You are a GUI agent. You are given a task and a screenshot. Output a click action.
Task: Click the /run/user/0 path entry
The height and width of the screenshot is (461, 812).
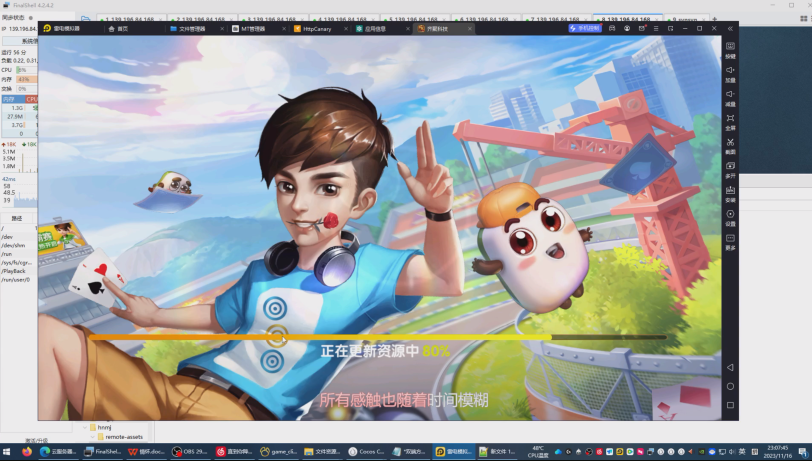[16, 280]
